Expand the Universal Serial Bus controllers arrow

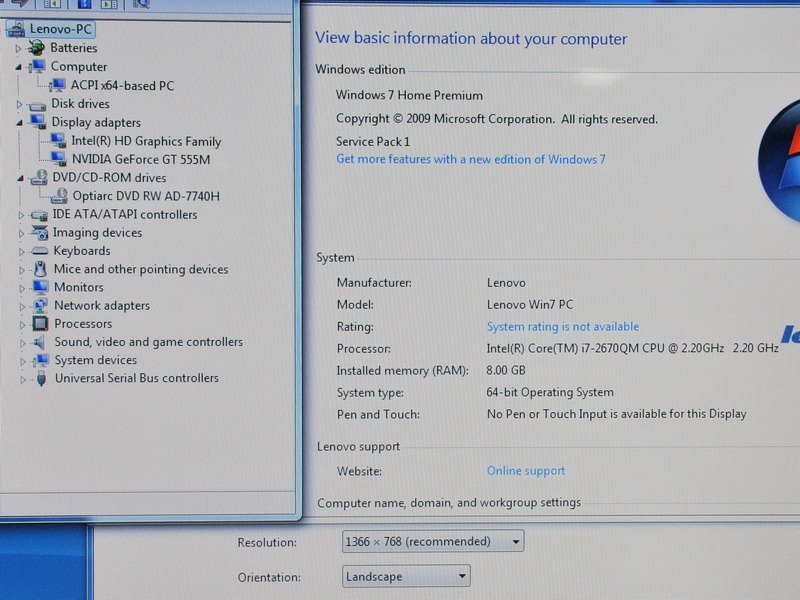coord(23,380)
